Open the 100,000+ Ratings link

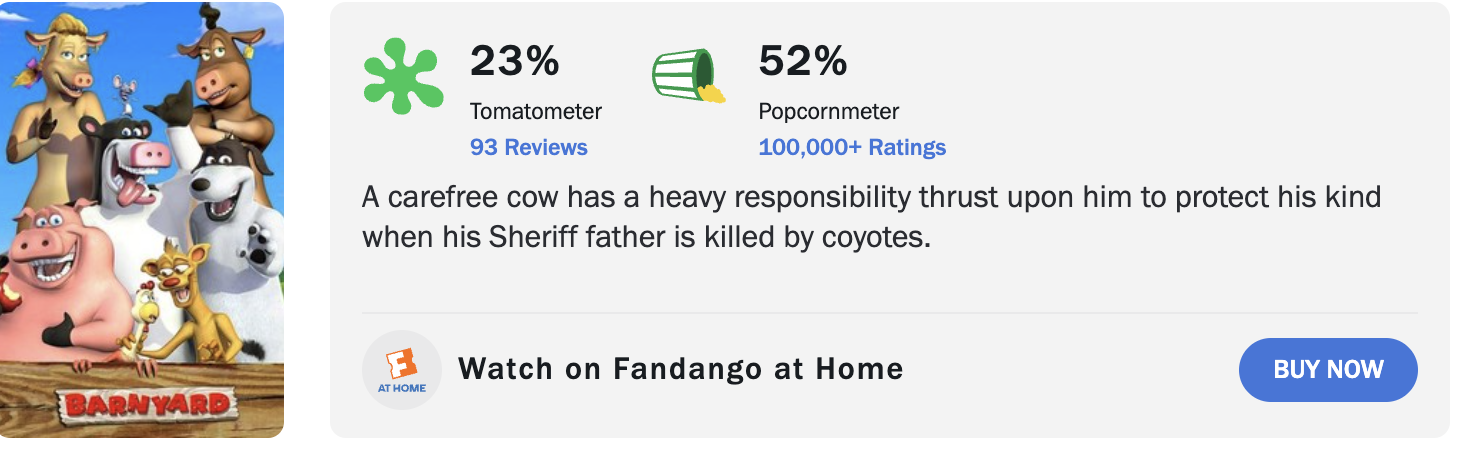tap(852, 147)
